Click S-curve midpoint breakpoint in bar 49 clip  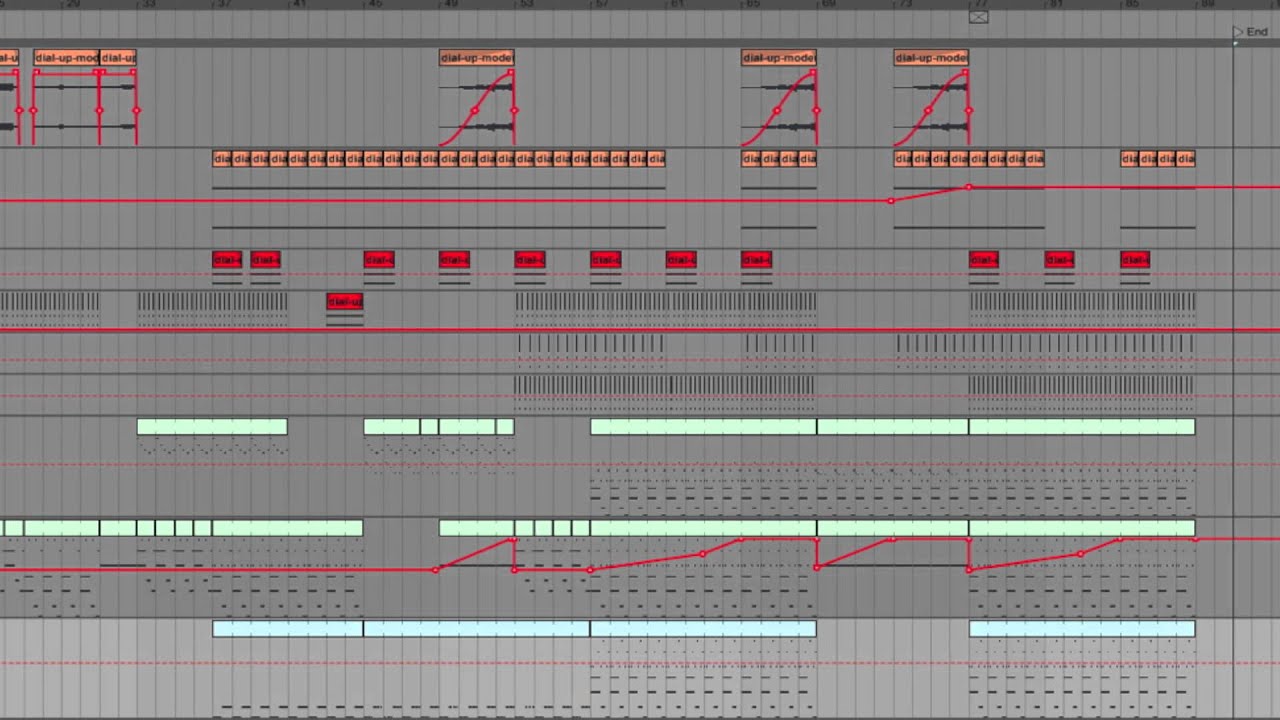pyautogui.click(x=474, y=111)
